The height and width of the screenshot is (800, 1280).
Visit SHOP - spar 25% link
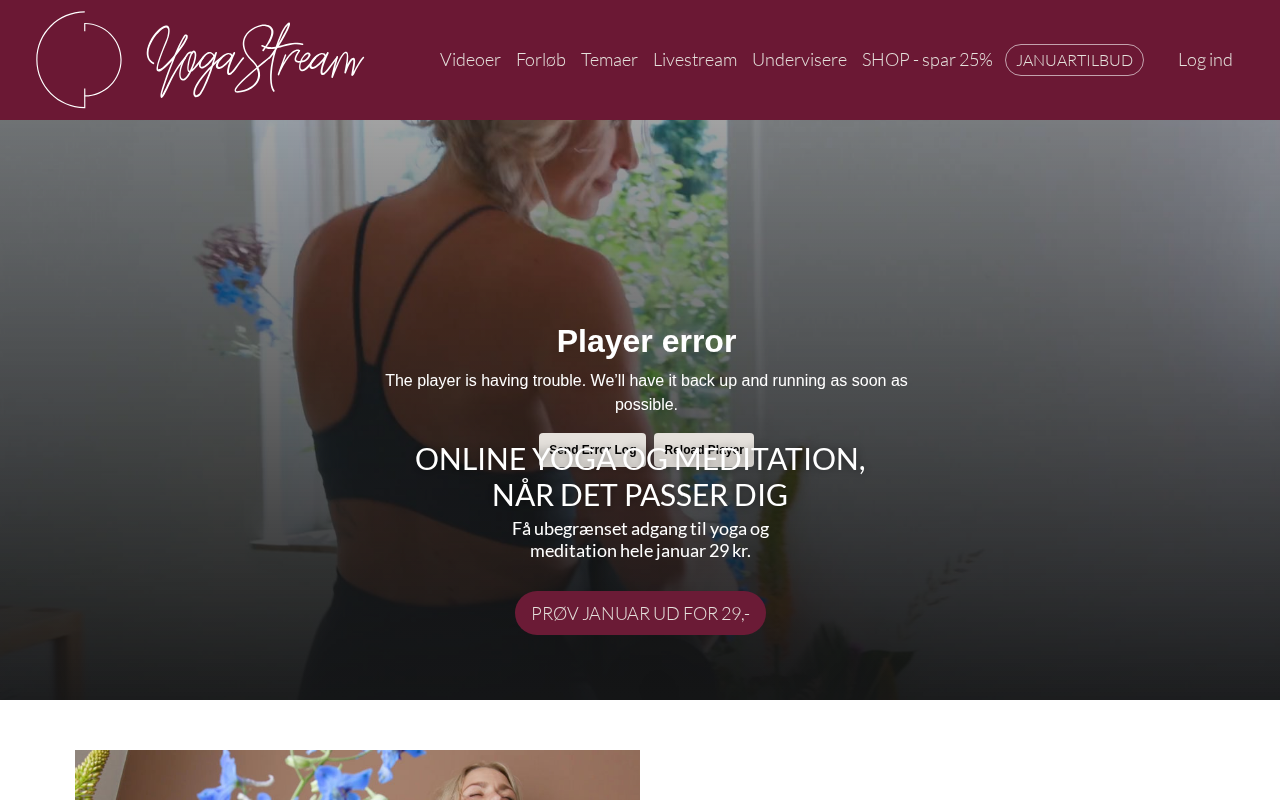[x=927, y=60]
